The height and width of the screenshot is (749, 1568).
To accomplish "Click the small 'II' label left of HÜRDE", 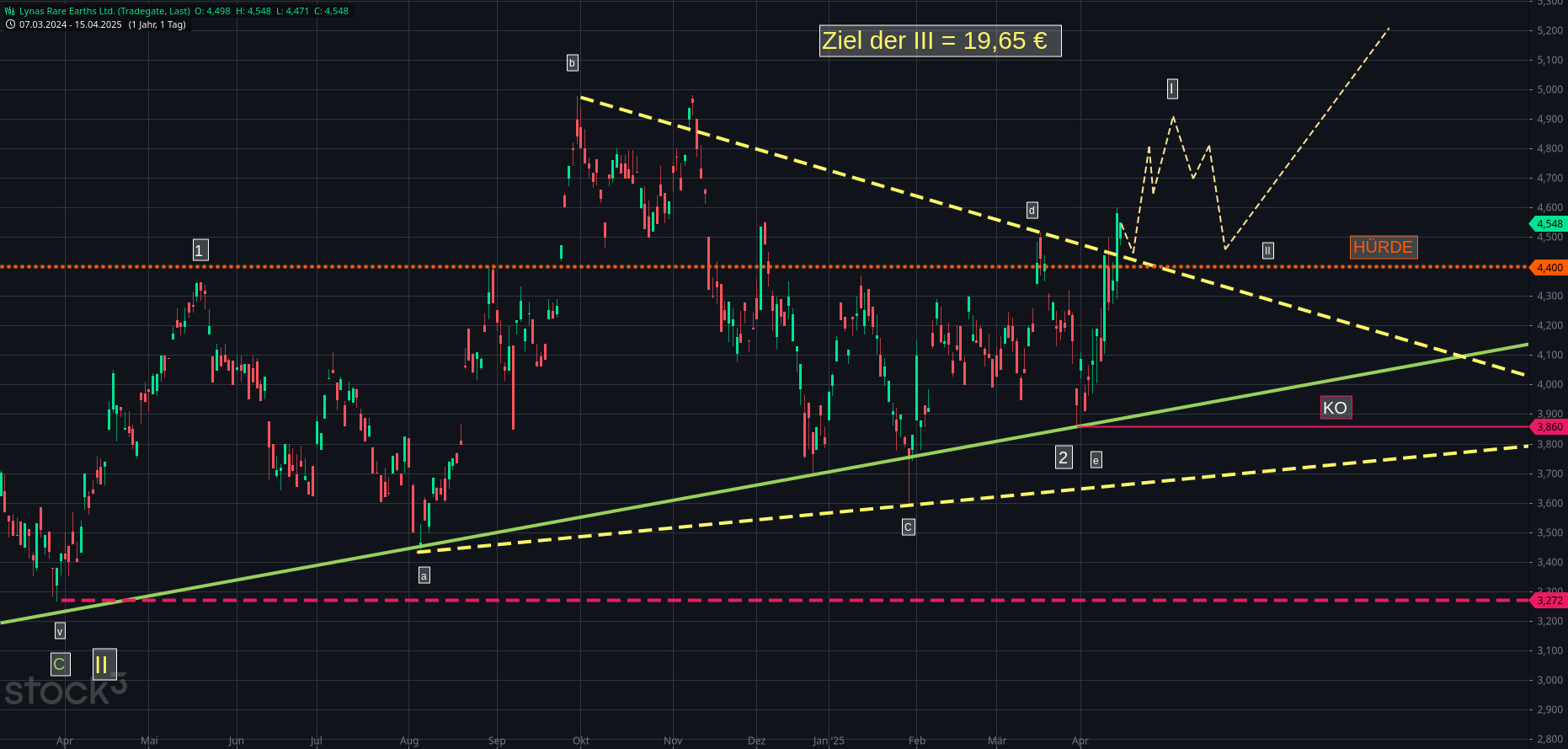I will click(1267, 250).
